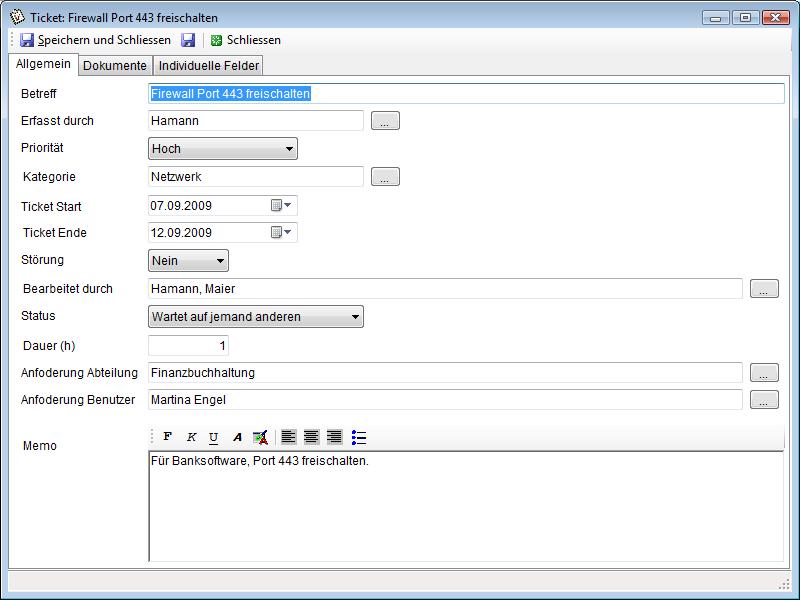The image size is (800, 600).
Task: Click the standalone save disk icon
Action: coord(188,40)
